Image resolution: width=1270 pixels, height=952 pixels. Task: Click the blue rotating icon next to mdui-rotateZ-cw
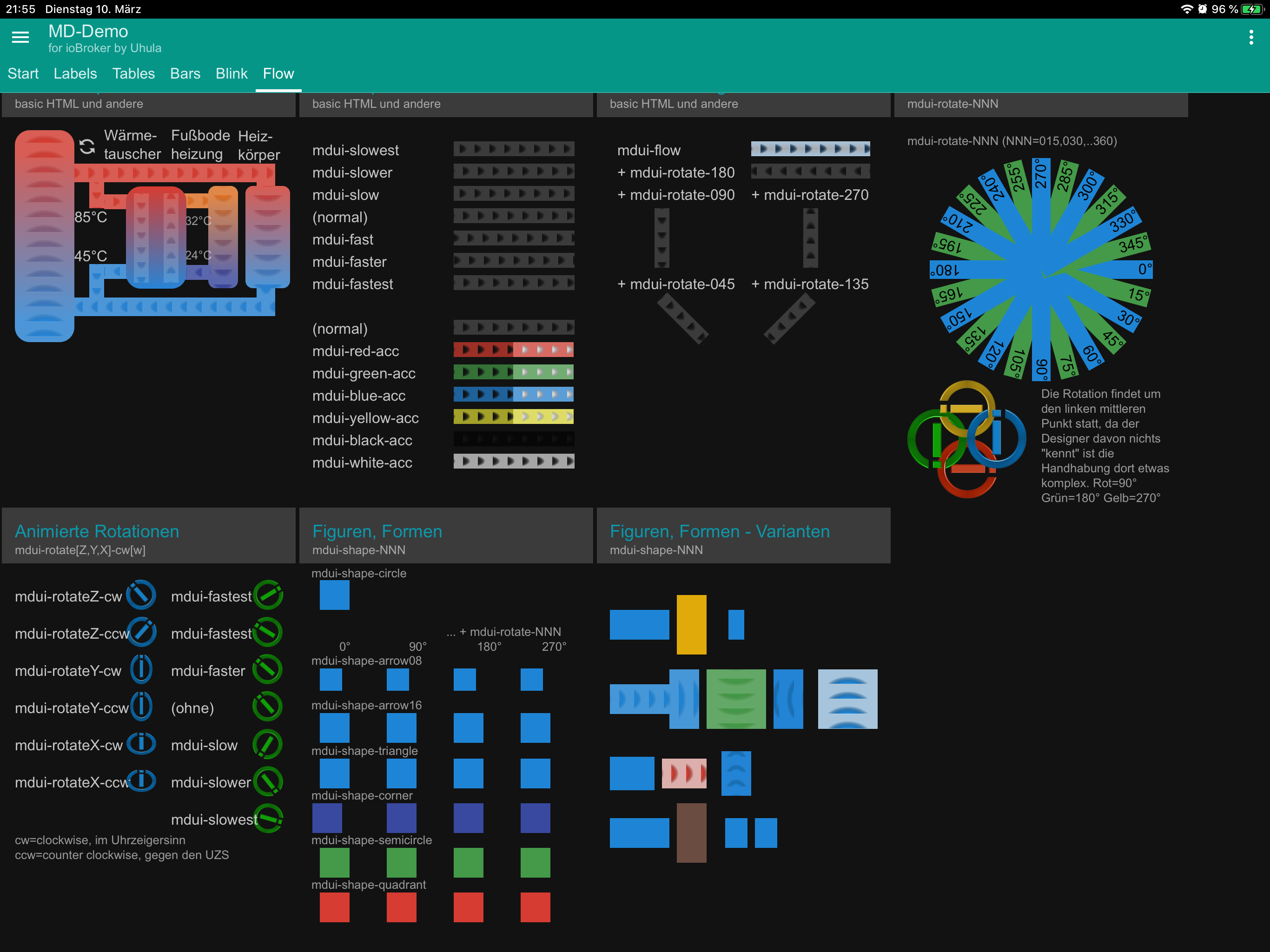point(141,595)
